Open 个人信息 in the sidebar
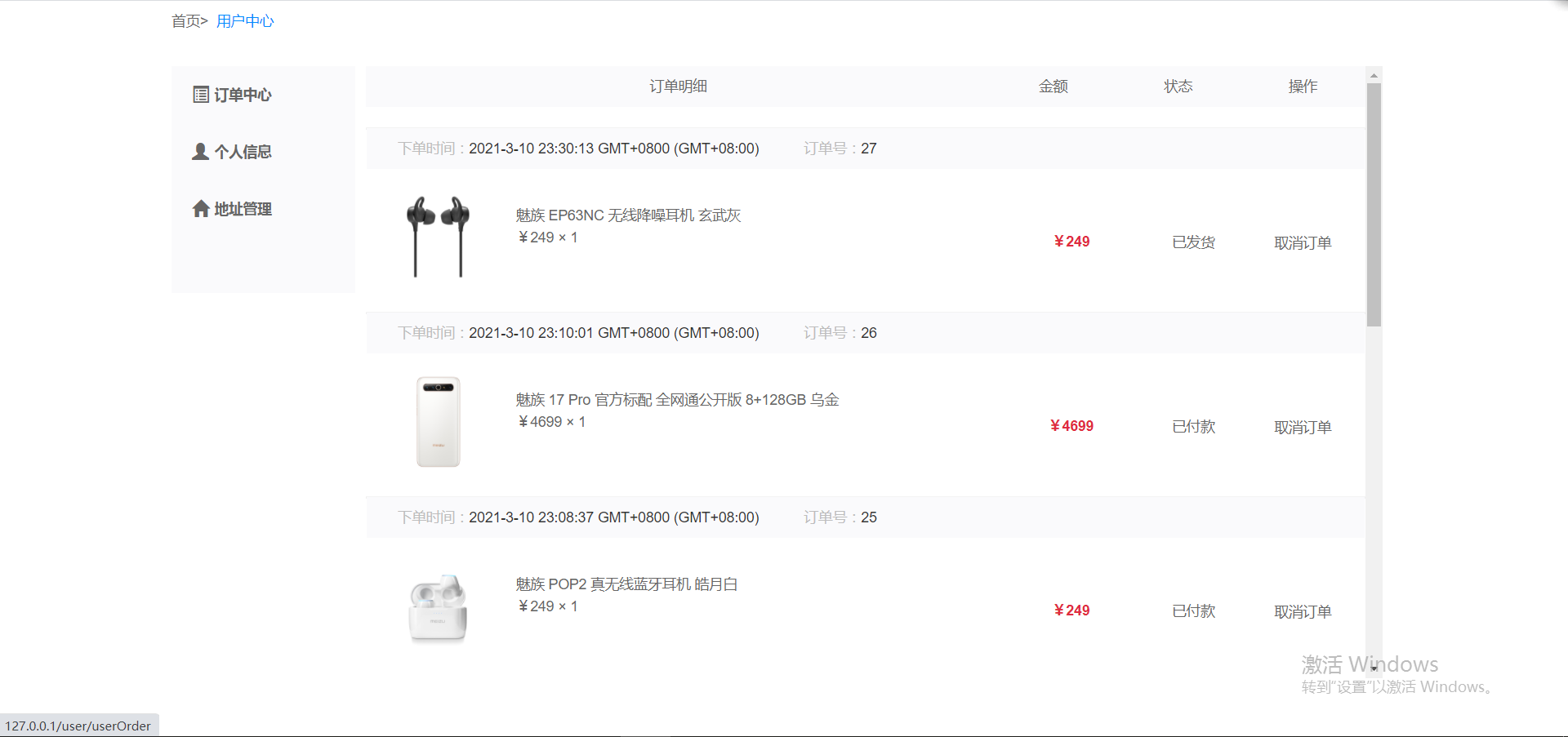The width and height of the screenshot is (1568, 737). click(x=243, y=153)
